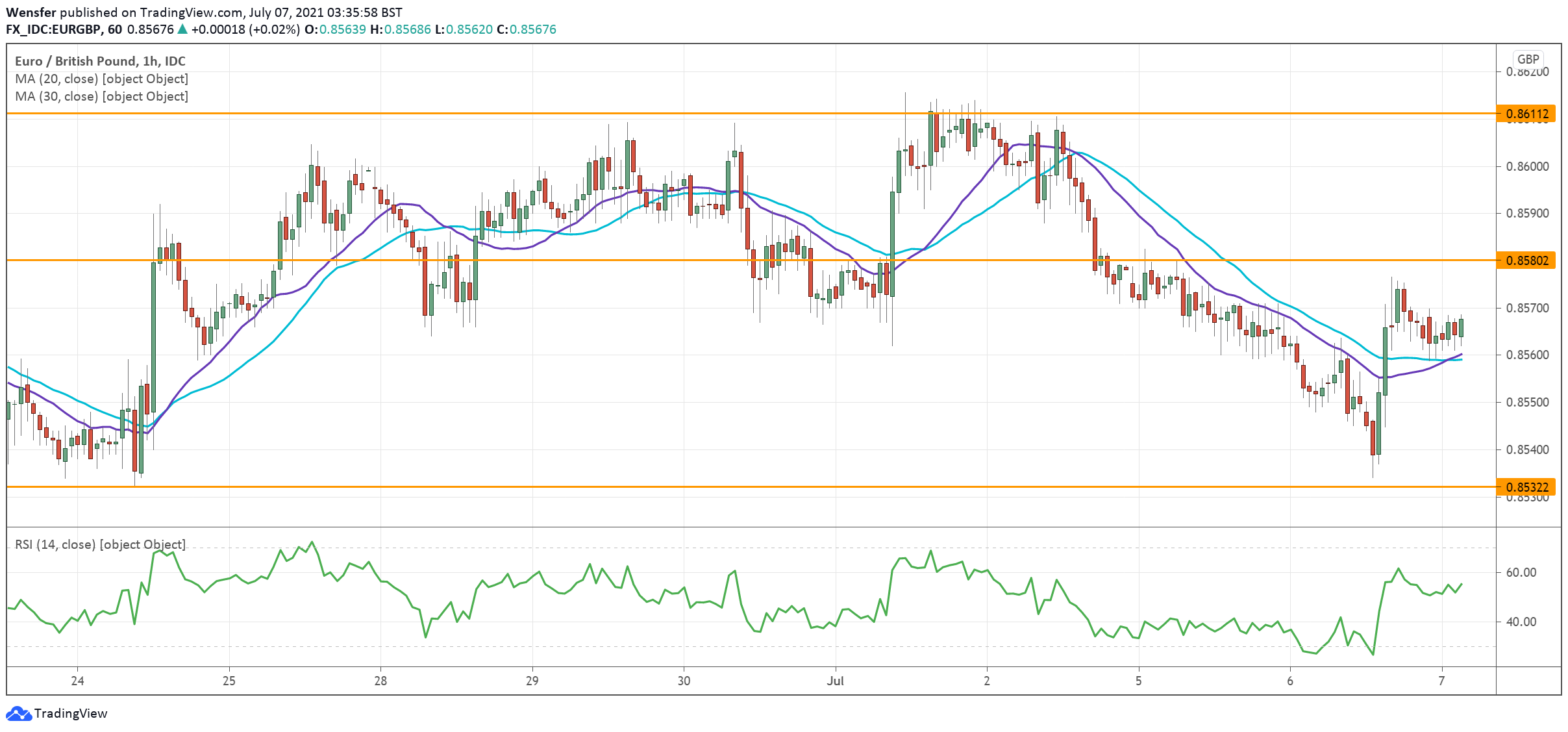Click the 0.86112 orange price label
The width and height of the screenshot is (1568, 732).
coord(1526,114)
